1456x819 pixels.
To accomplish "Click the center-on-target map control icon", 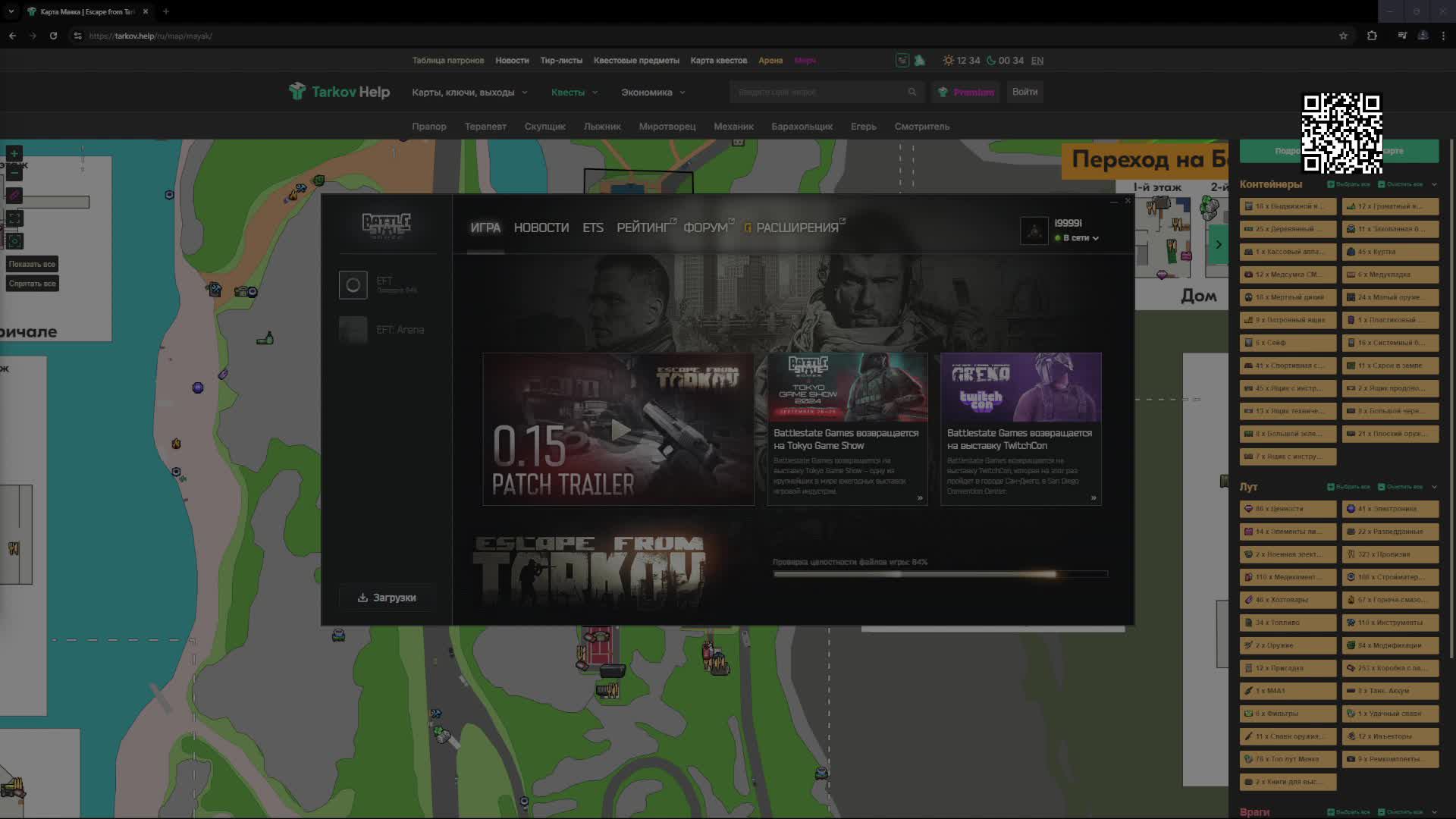I will tap(14, 241).
